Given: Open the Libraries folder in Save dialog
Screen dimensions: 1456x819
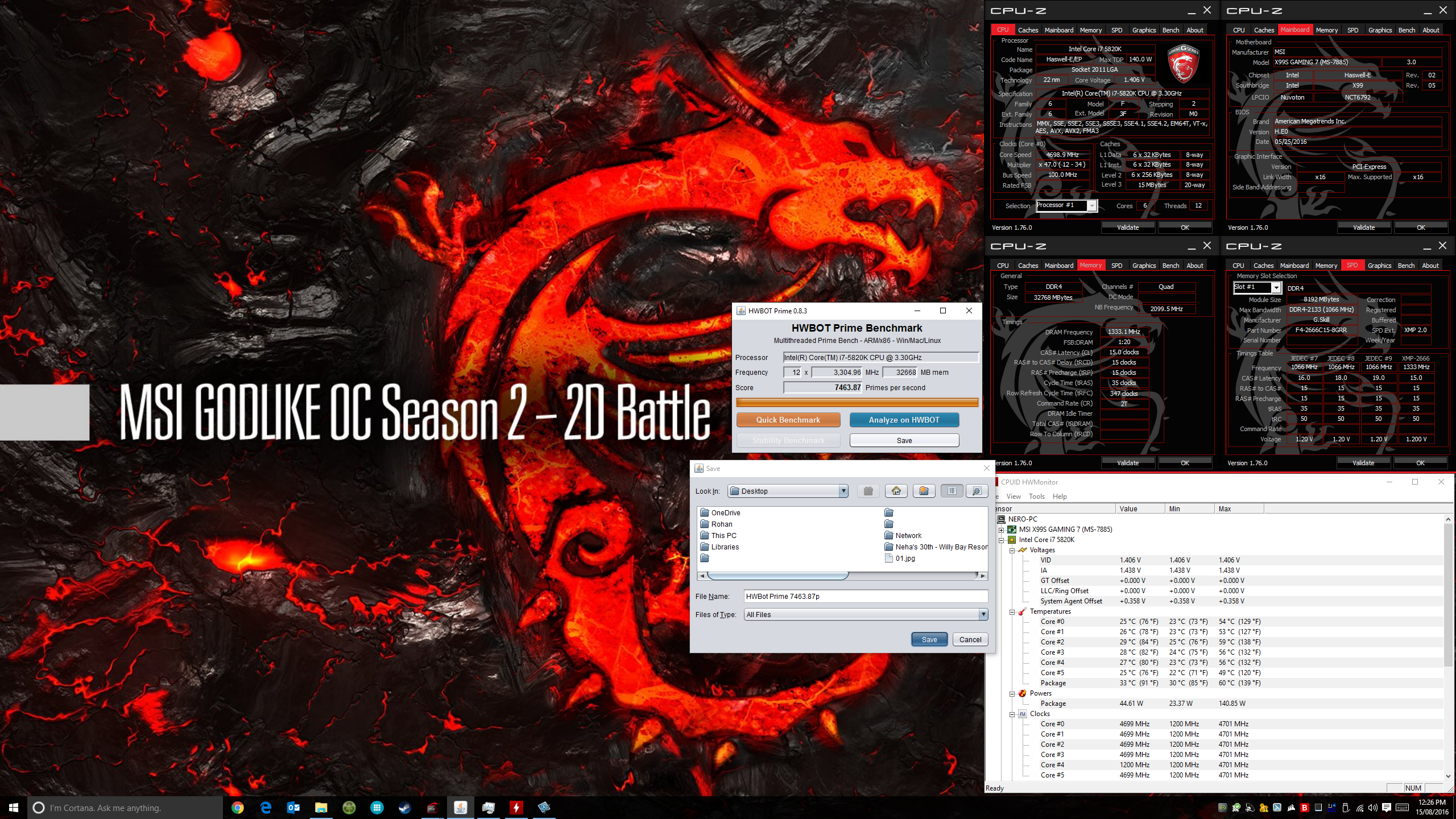Looking at the screenshot, I should pos(720,547).
